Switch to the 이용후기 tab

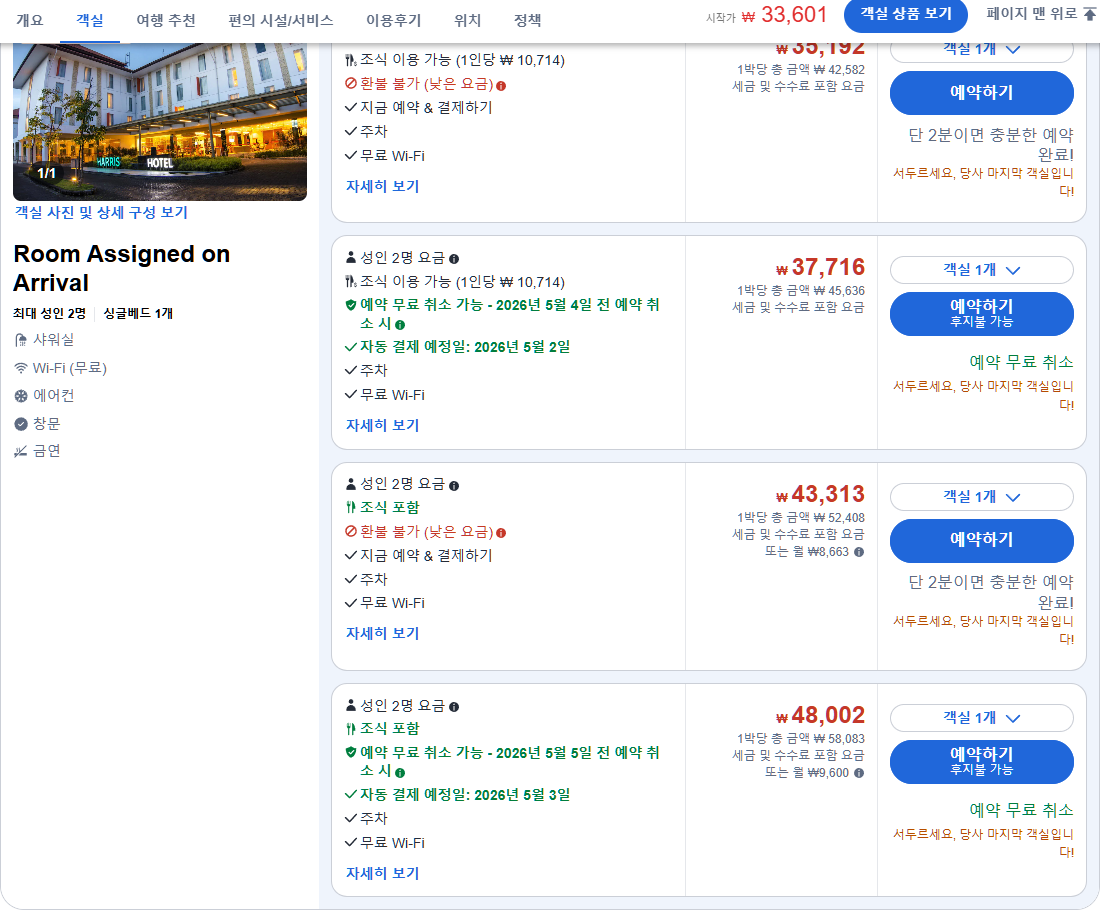(x=393, y=20)
